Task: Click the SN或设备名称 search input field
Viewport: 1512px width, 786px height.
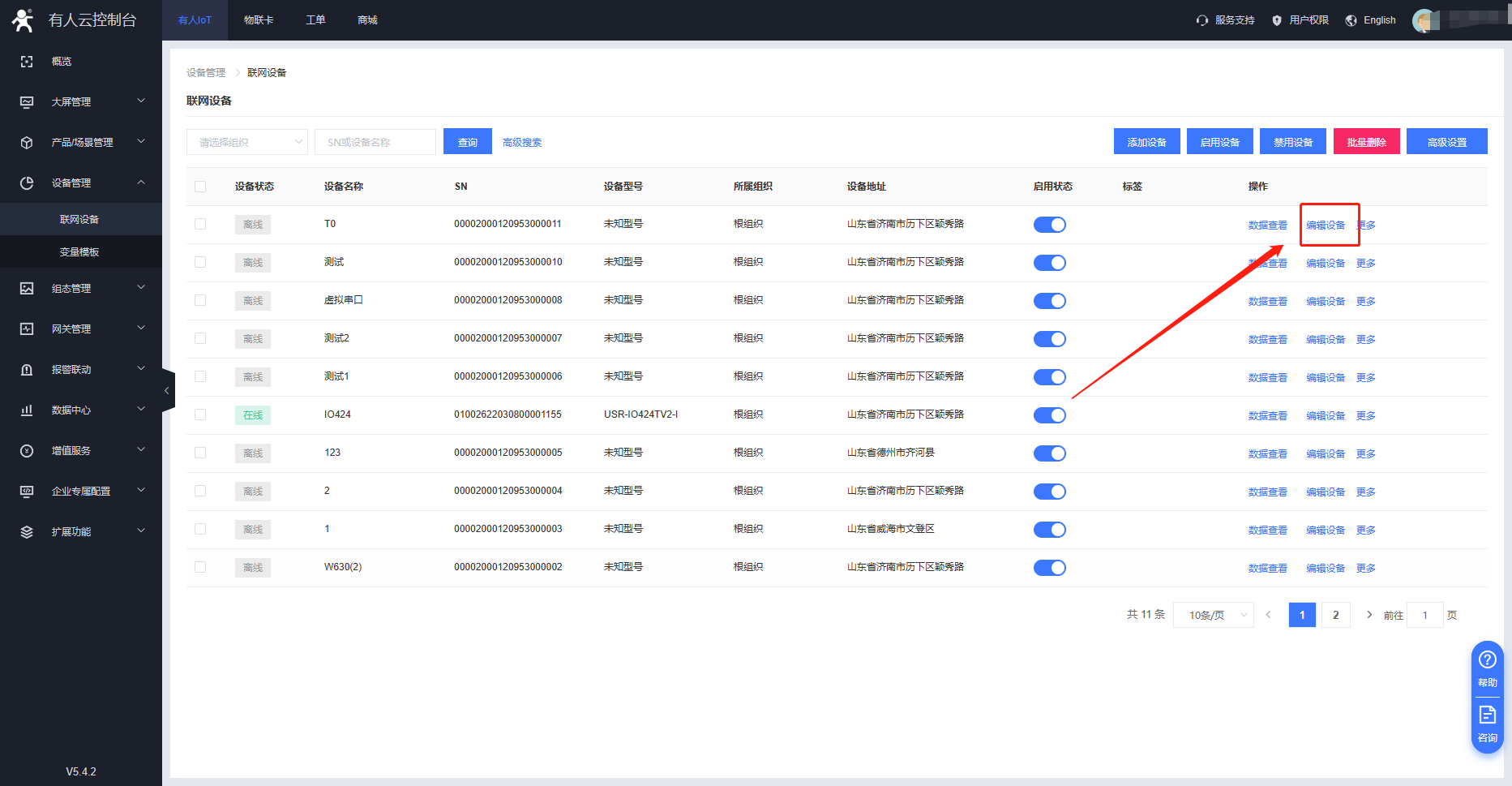Action: click(375, 142)
